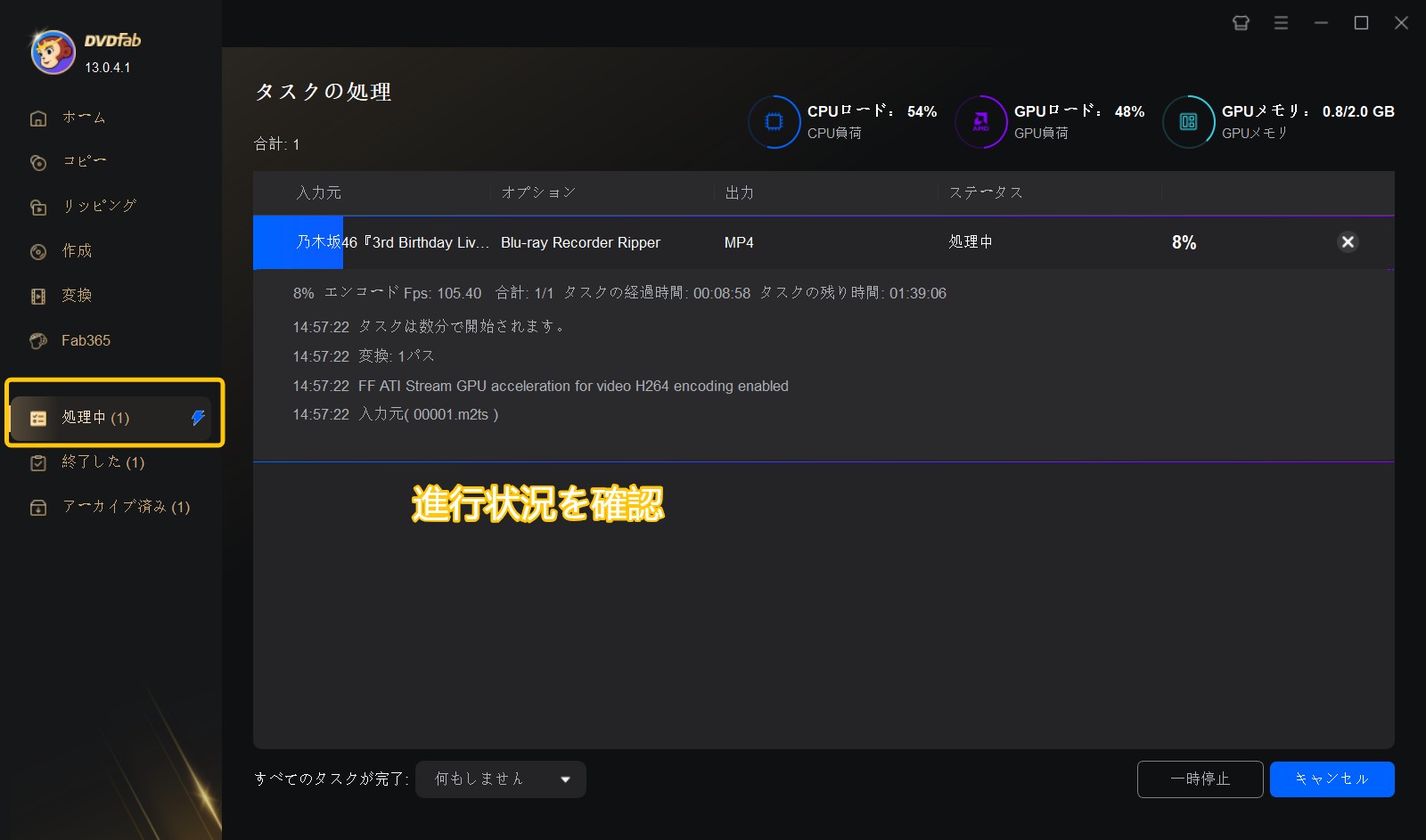This screenshot has height=840, width=1426.
Task: Click the dropdown arrow beside 何もしません
Action: (565, 779)
